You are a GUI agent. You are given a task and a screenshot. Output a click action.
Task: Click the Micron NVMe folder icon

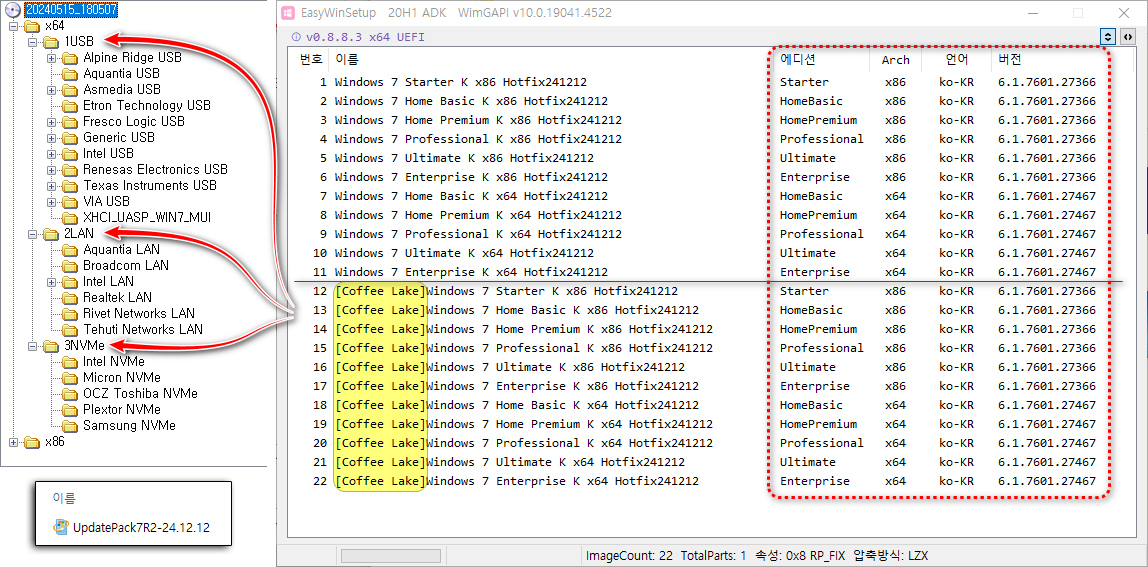pyautogui.click(x=70, y=378)
